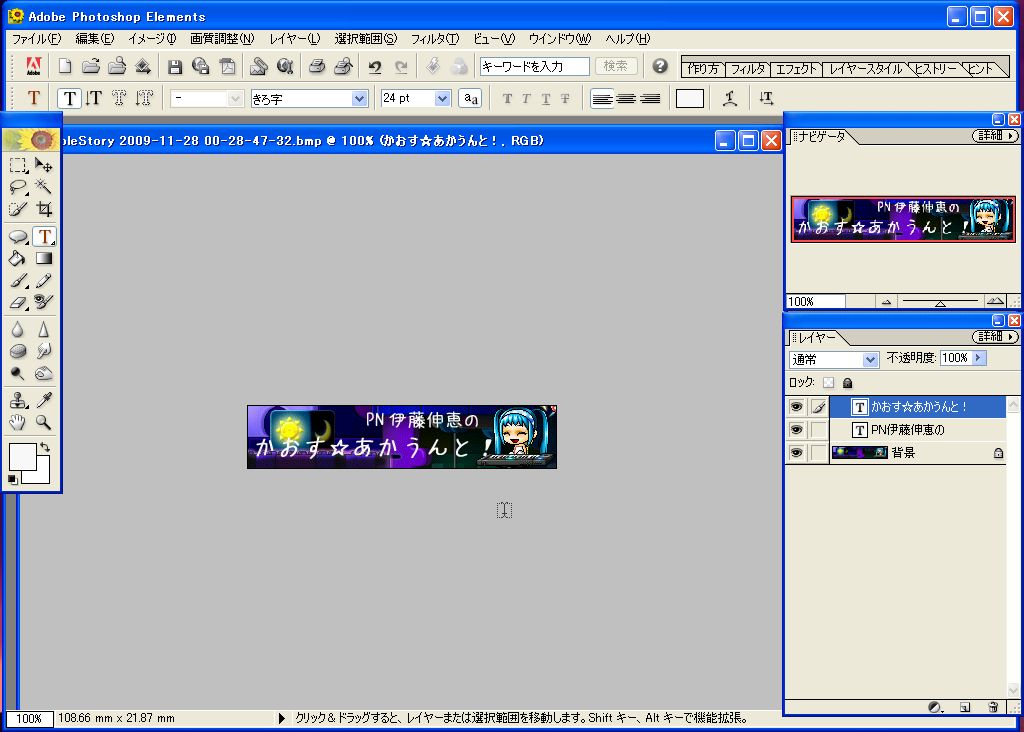Select the Crop tool
The width and height of the screenshot is (1024, 732).
click(x=44, y=209)
